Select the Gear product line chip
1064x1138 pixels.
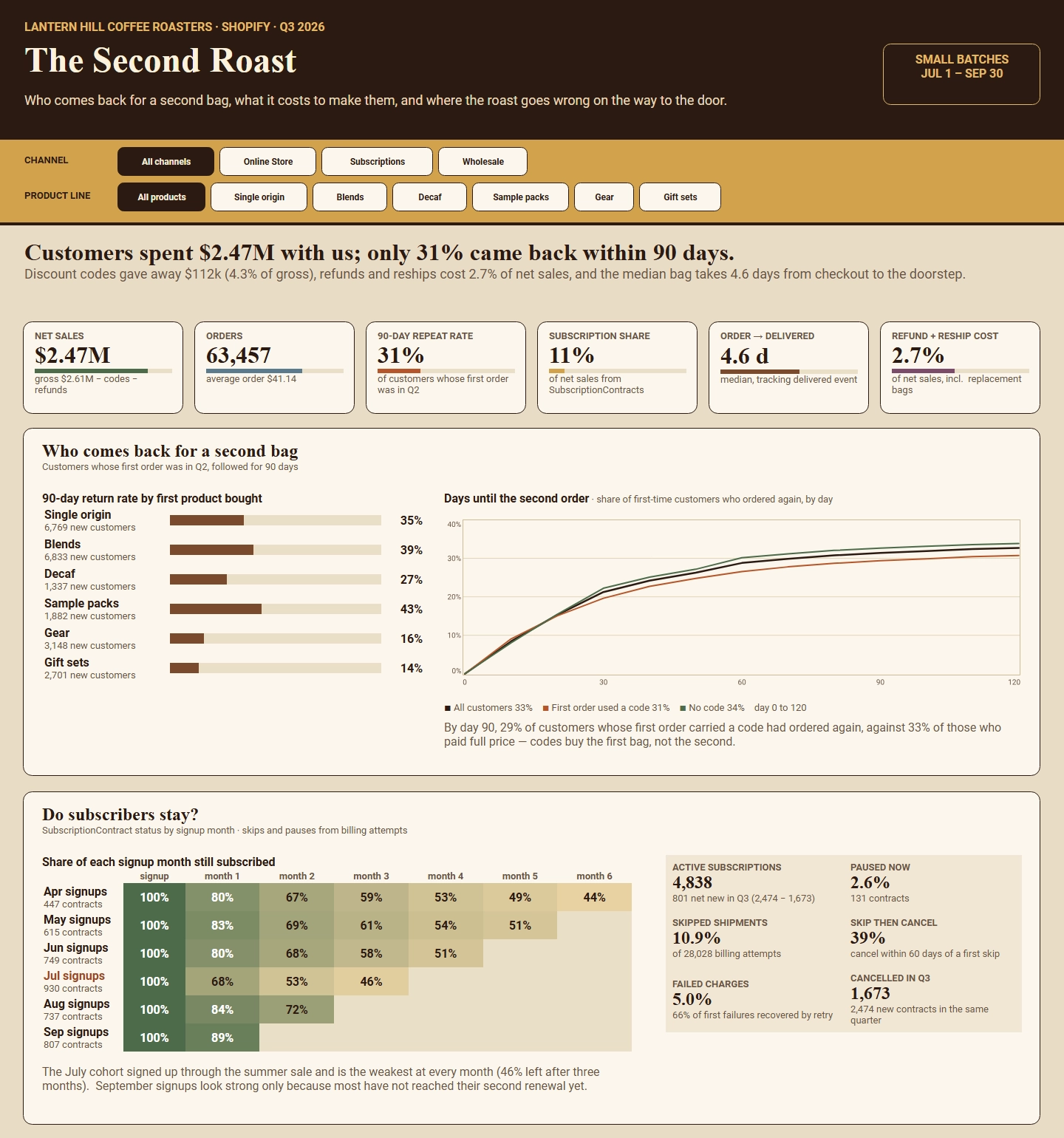click(x=604, y=197)
